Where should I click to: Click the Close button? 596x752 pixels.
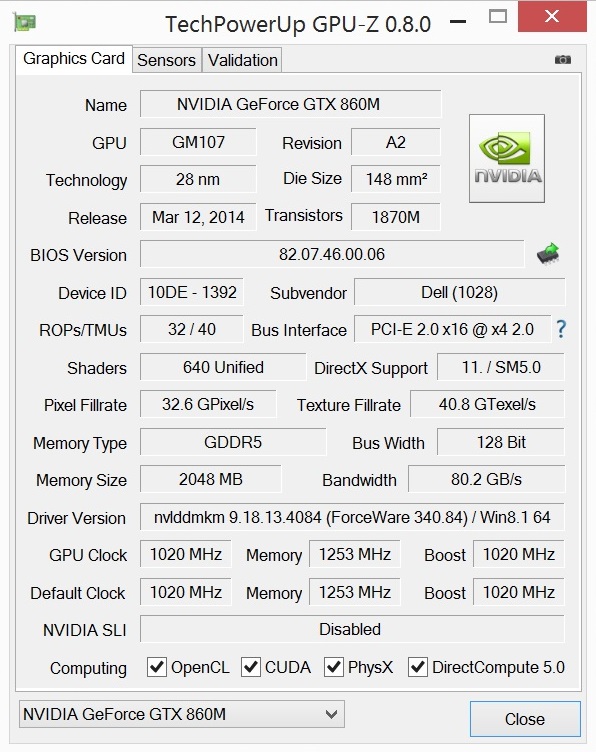[525, 719]
